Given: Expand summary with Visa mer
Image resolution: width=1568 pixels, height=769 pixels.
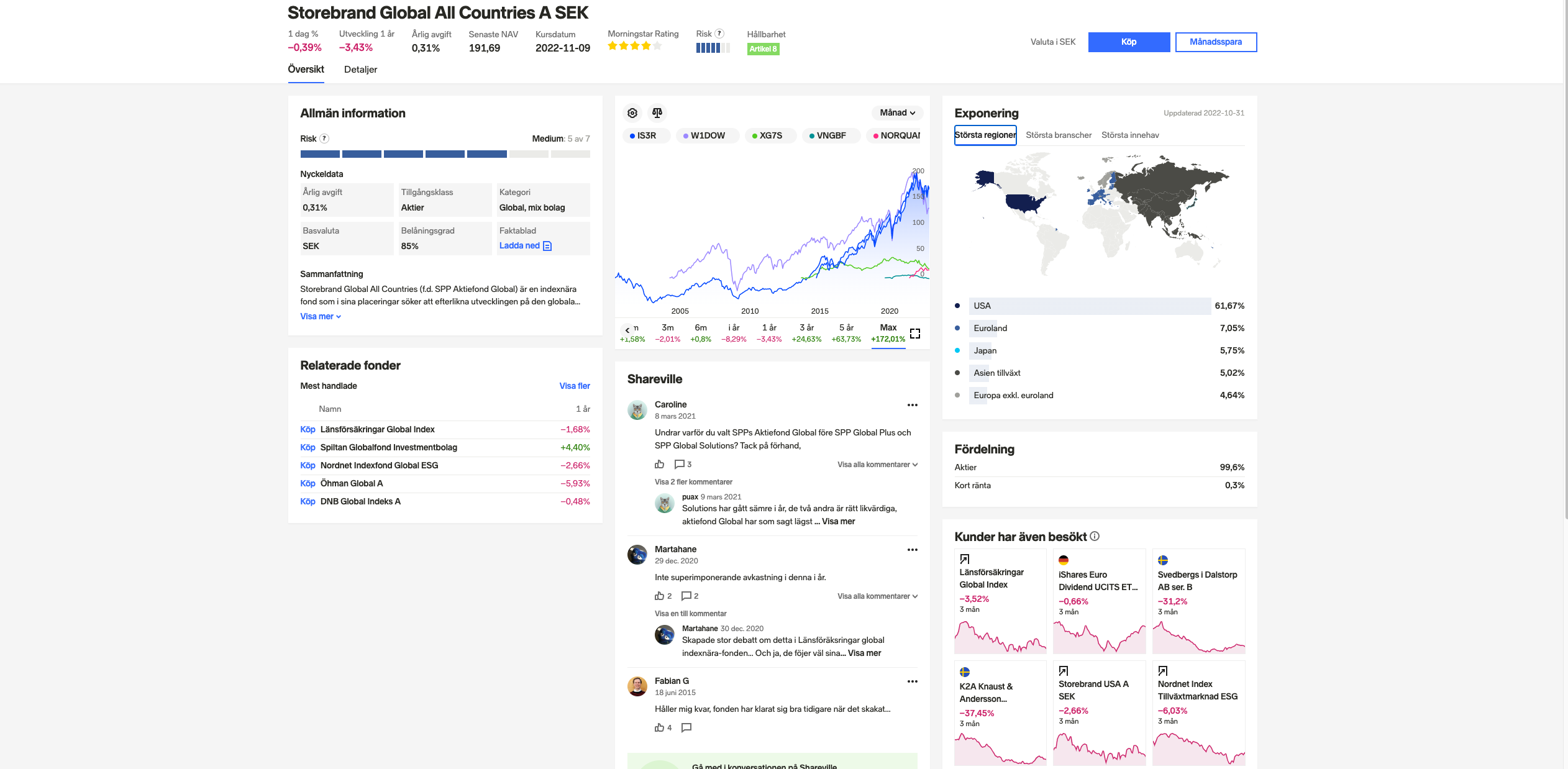Looking at the screenshot, I should (x=321, y=316).
